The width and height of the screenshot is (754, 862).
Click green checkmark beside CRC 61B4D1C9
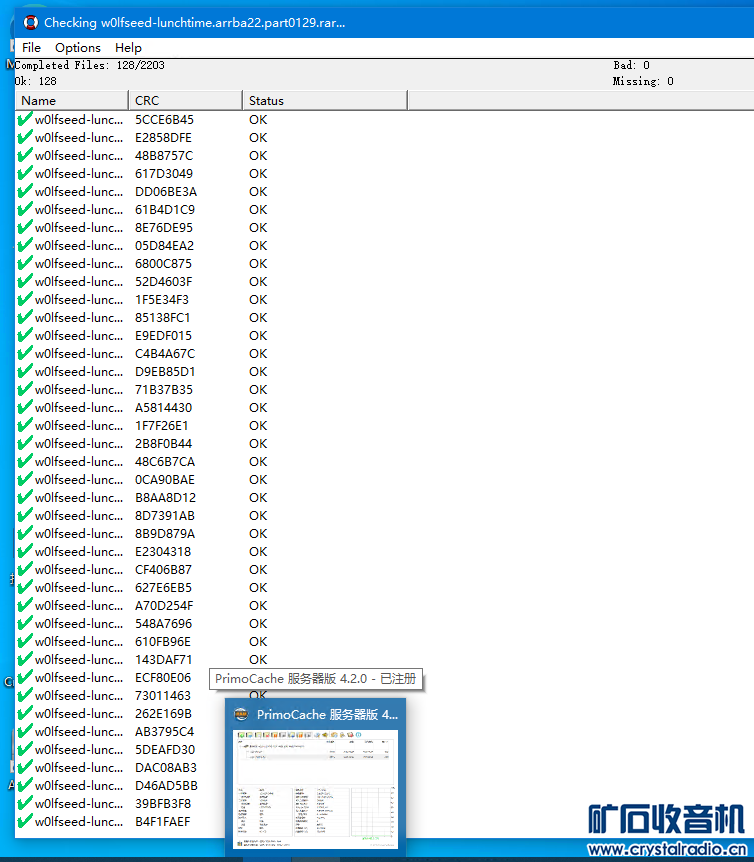25,209
